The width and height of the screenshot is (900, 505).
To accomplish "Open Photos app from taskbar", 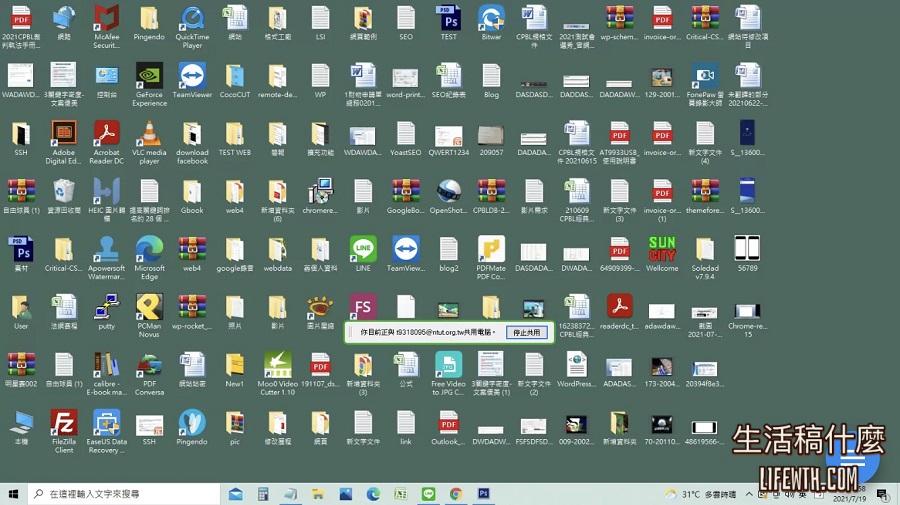I will coord(346,494).
